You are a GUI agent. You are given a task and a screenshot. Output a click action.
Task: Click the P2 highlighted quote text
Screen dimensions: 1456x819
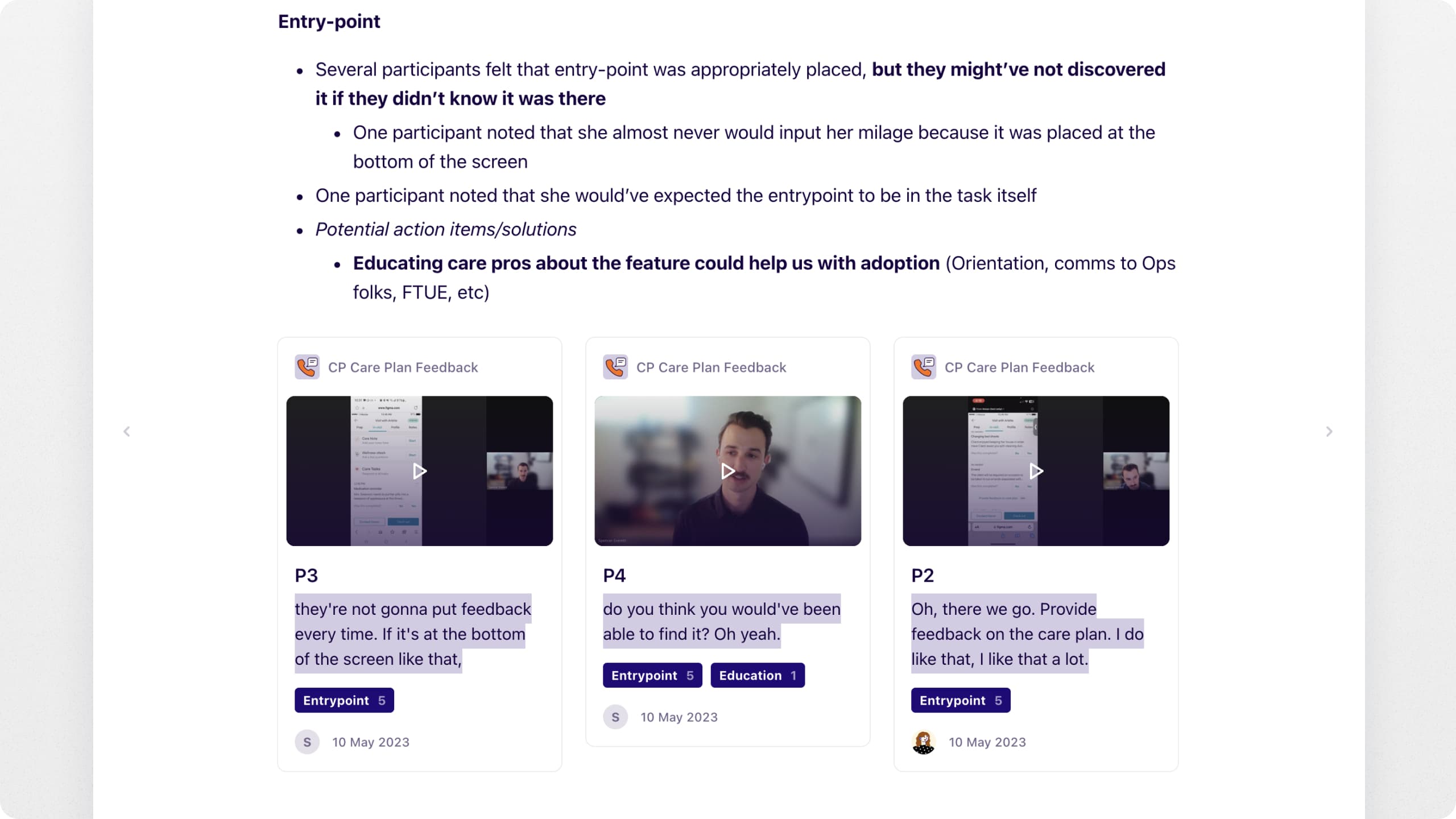1027,634
